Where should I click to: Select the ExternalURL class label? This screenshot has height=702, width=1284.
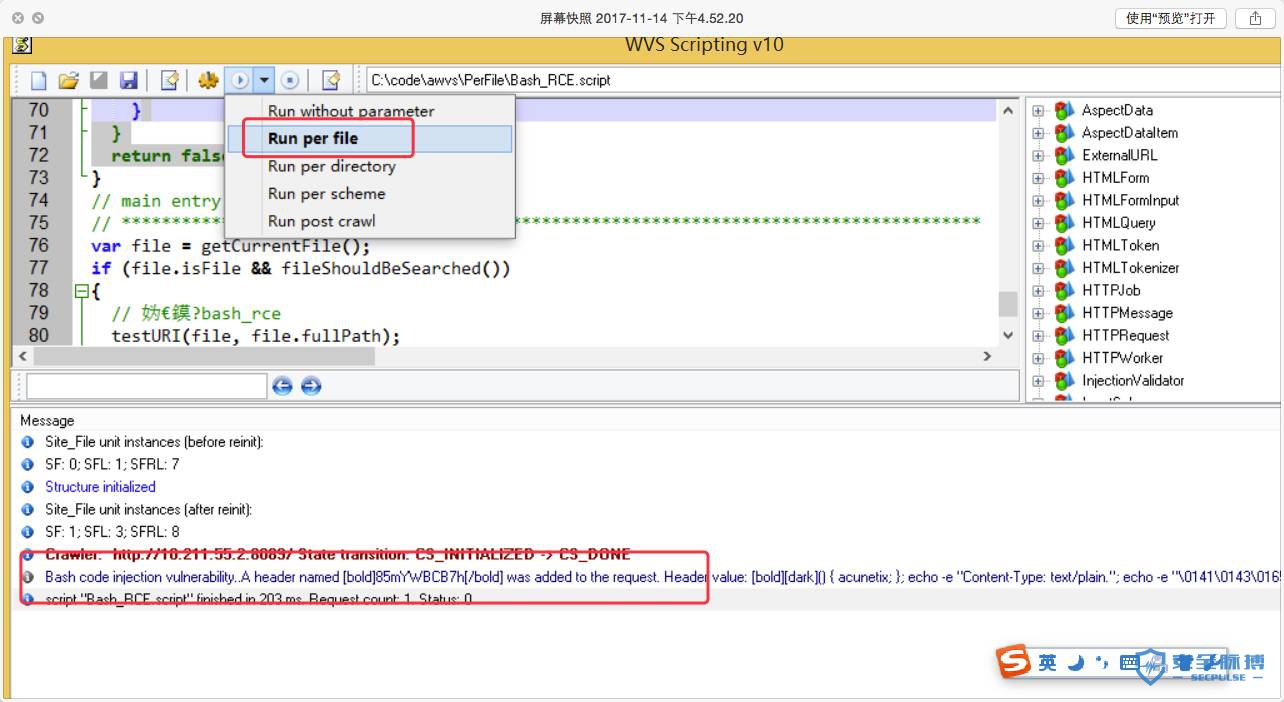[1120, 155]
